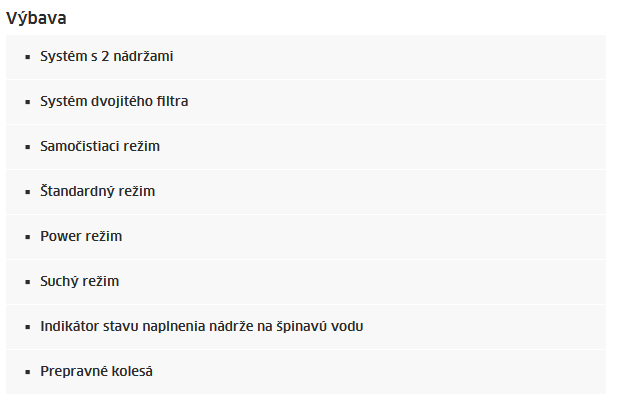The image size is (621, 403).
Task: Click bullet beside Systém s 2 nádržami
Action: click(28, 57)
